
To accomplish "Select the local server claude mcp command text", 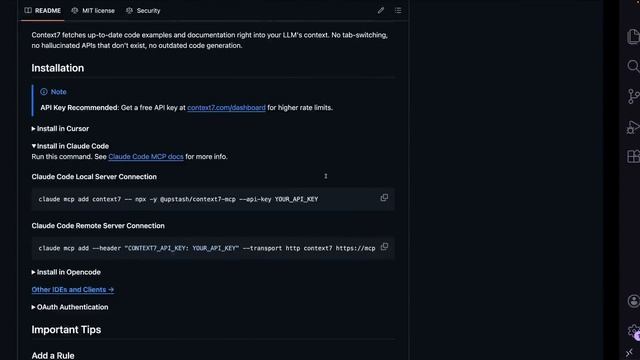I will 178,200.
